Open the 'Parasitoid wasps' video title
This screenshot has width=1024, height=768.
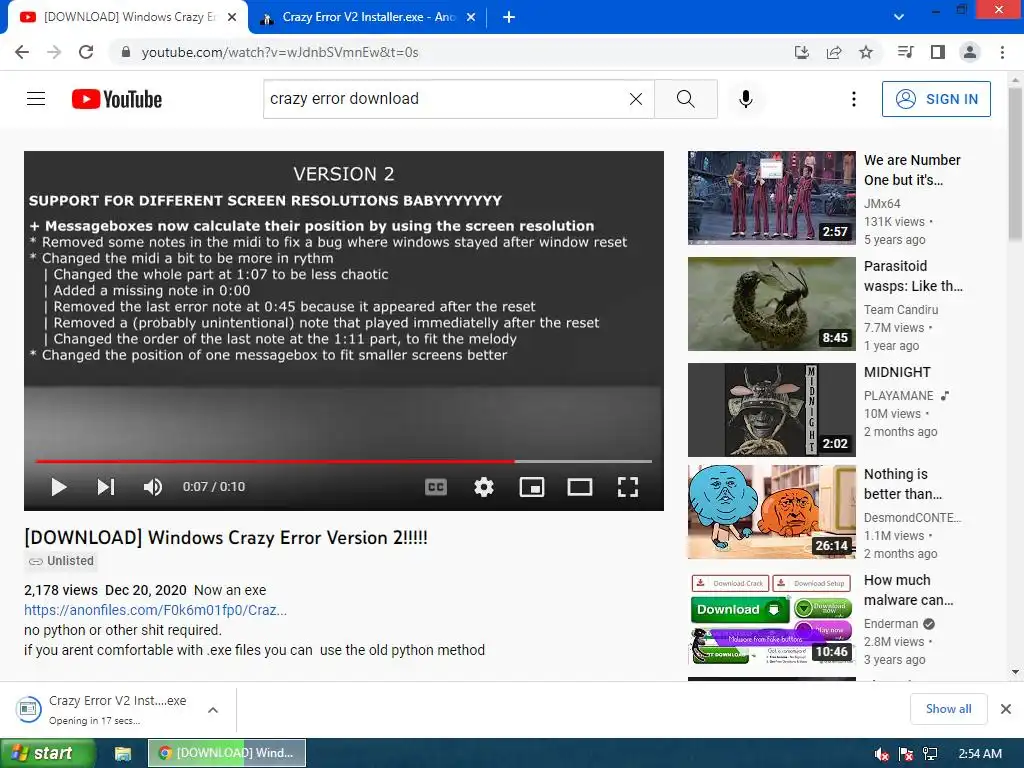click(x=913, y=276)
